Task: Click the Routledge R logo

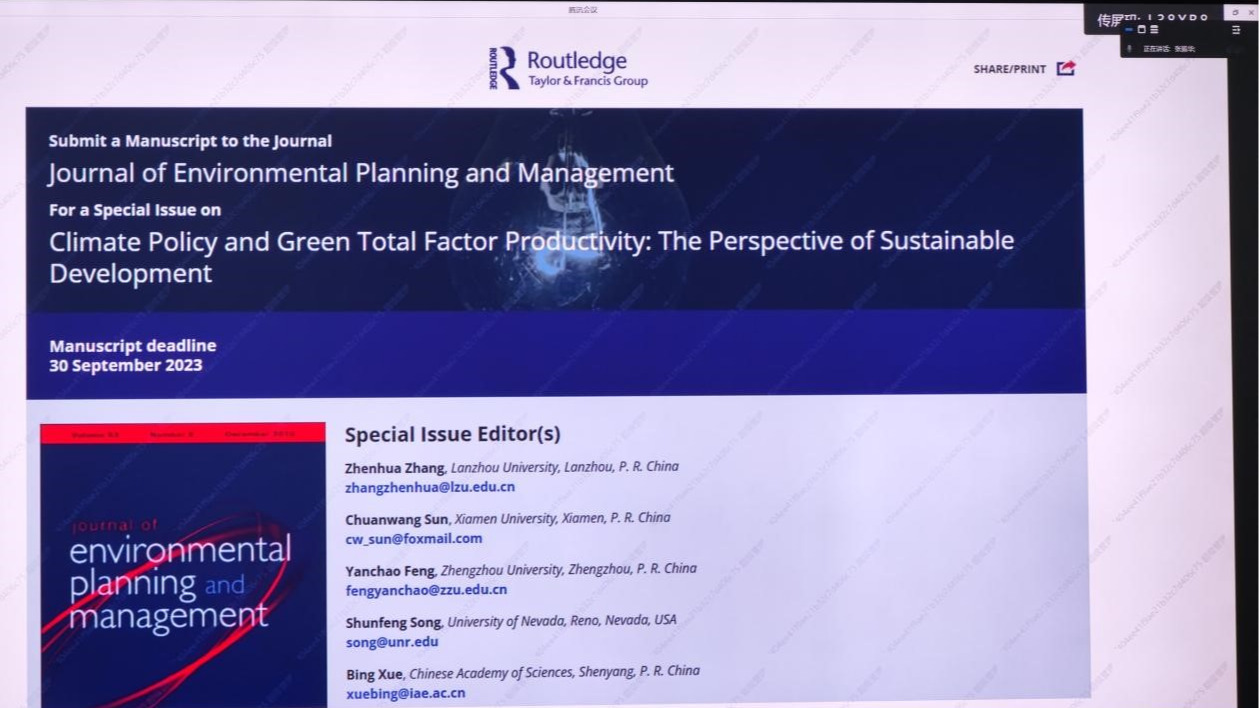Action: 505,68
